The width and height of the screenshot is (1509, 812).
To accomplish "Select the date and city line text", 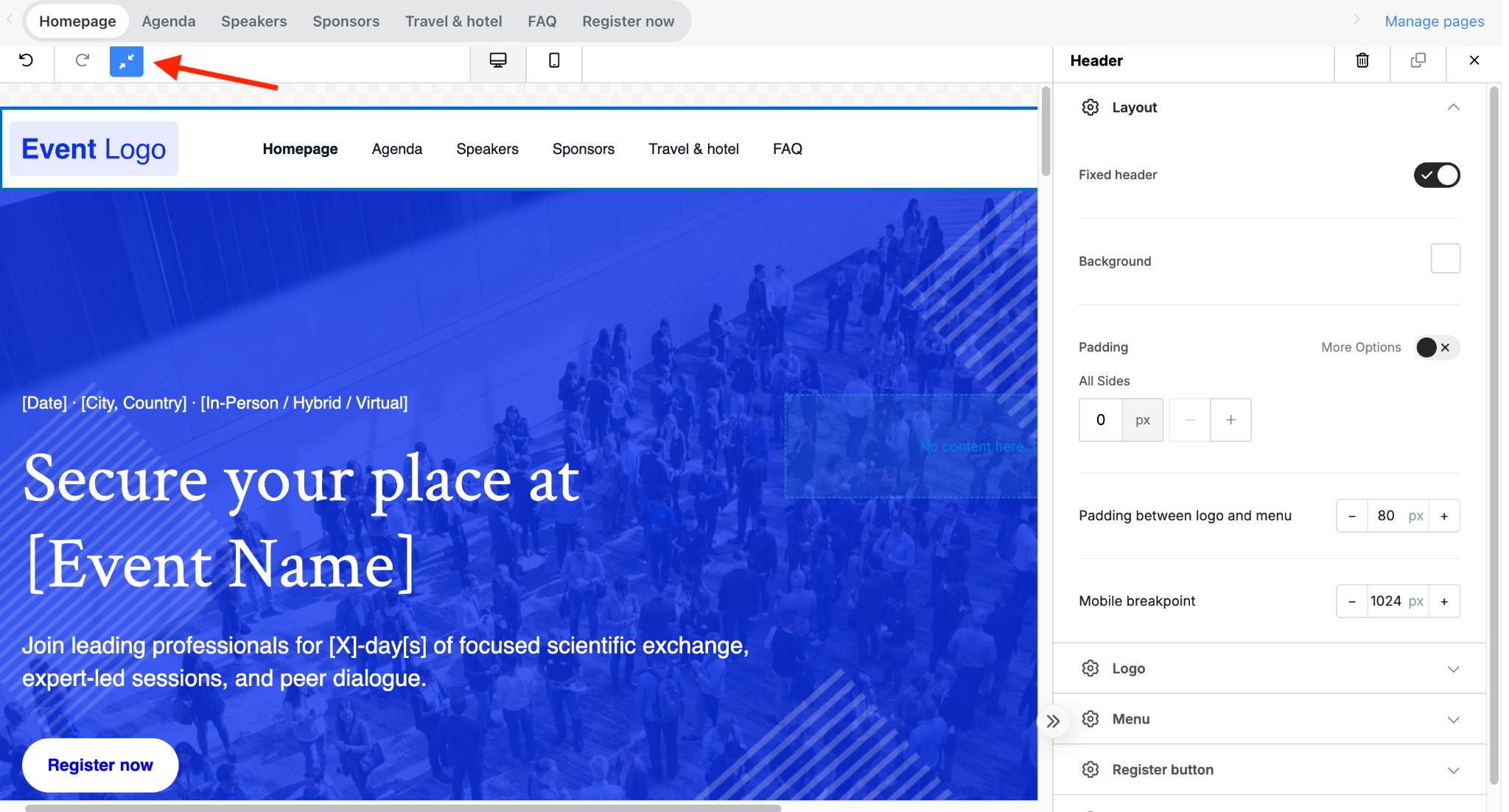I will (x=214, y=403).
